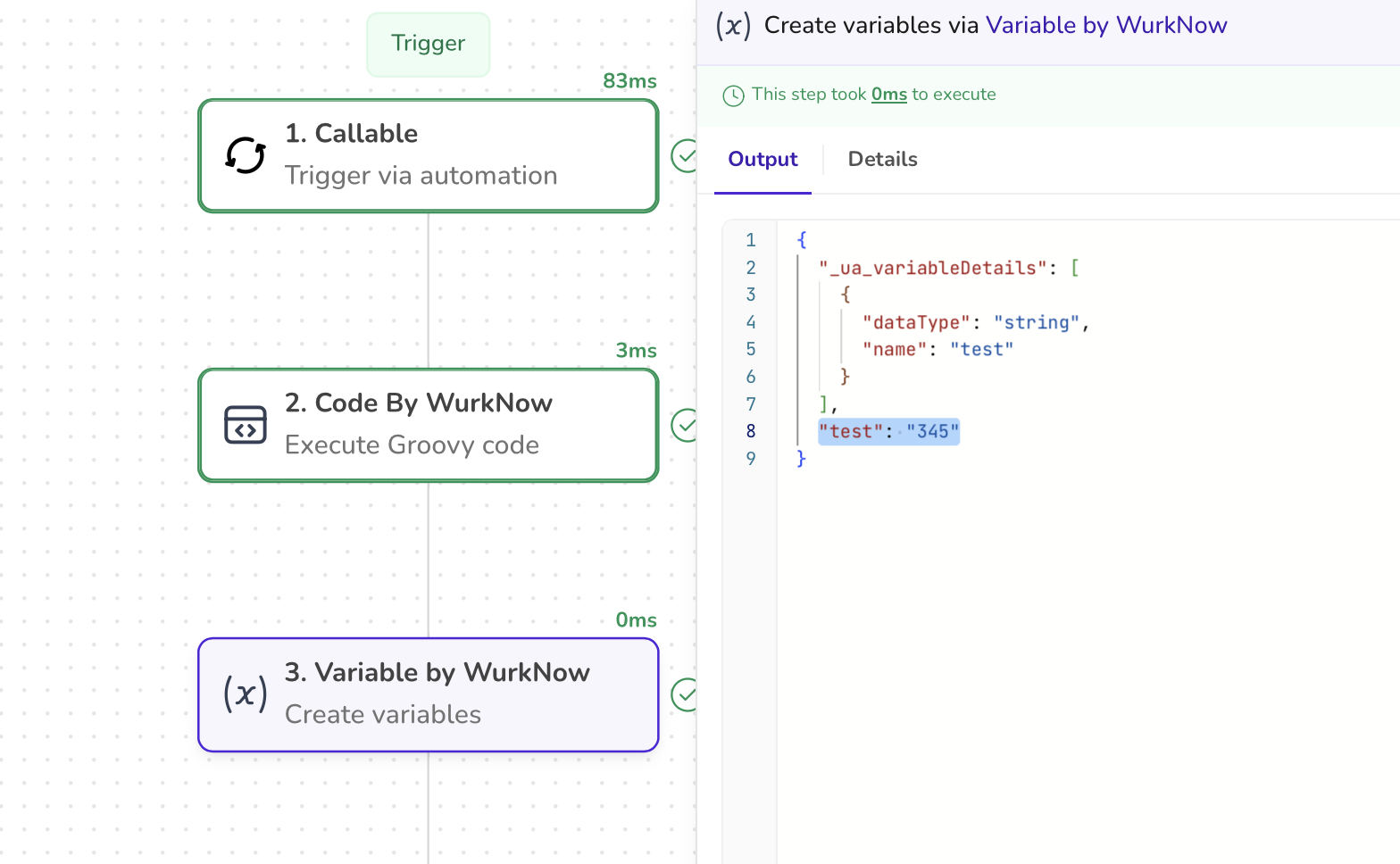Open the 2. Code By WurkNow step
The width and height of the screenshot is (1400, 864).
click(x=429, y=425)
